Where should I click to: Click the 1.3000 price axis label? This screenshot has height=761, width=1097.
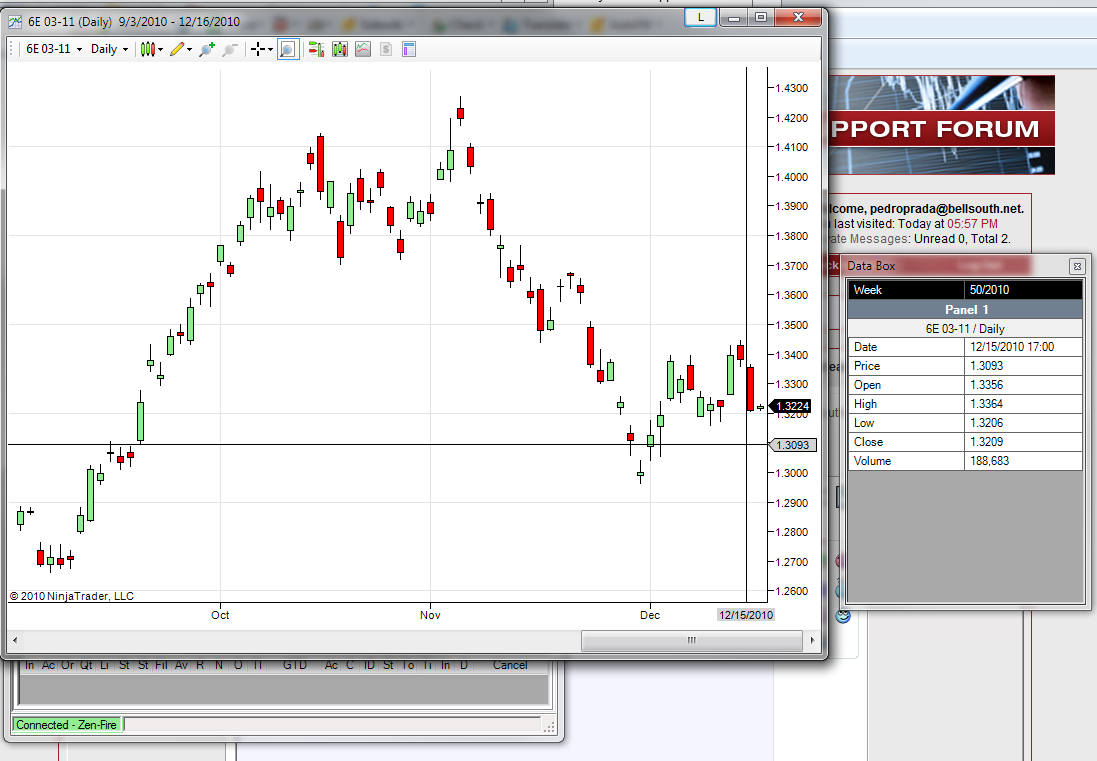pos(791,473)
